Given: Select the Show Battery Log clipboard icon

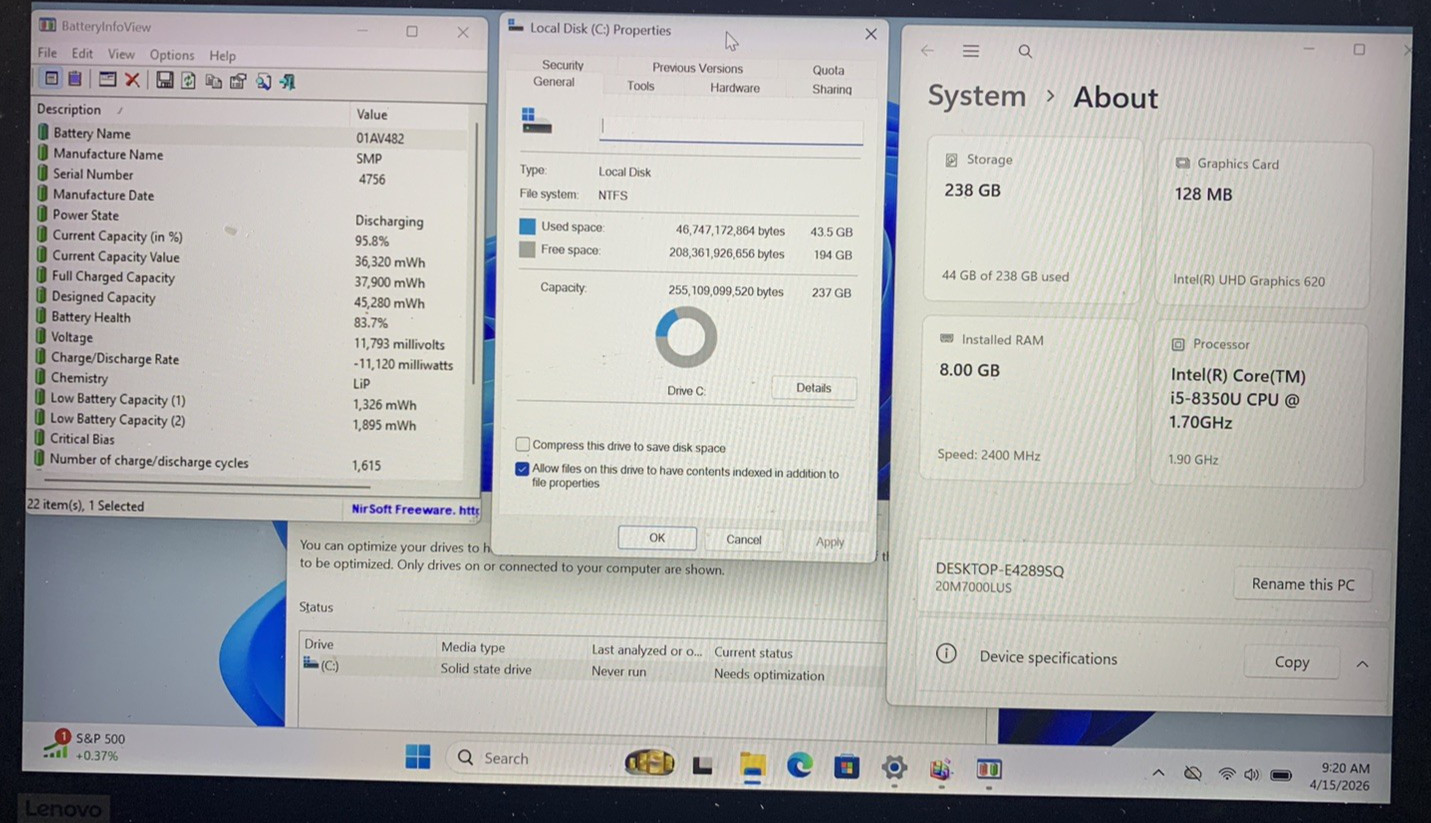Looking at the screenshot, I should [75, 79].
